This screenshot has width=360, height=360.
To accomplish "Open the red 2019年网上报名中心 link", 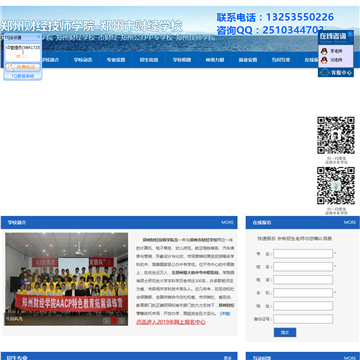I will (171, 322).
